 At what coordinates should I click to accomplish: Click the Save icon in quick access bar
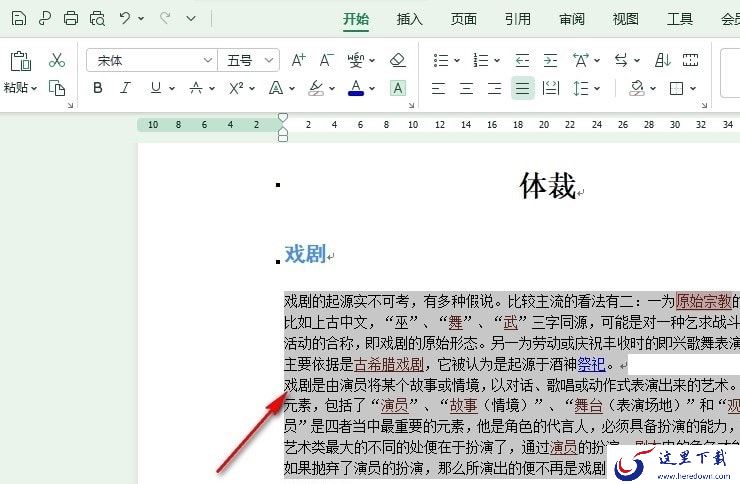(x=19, y=18)
